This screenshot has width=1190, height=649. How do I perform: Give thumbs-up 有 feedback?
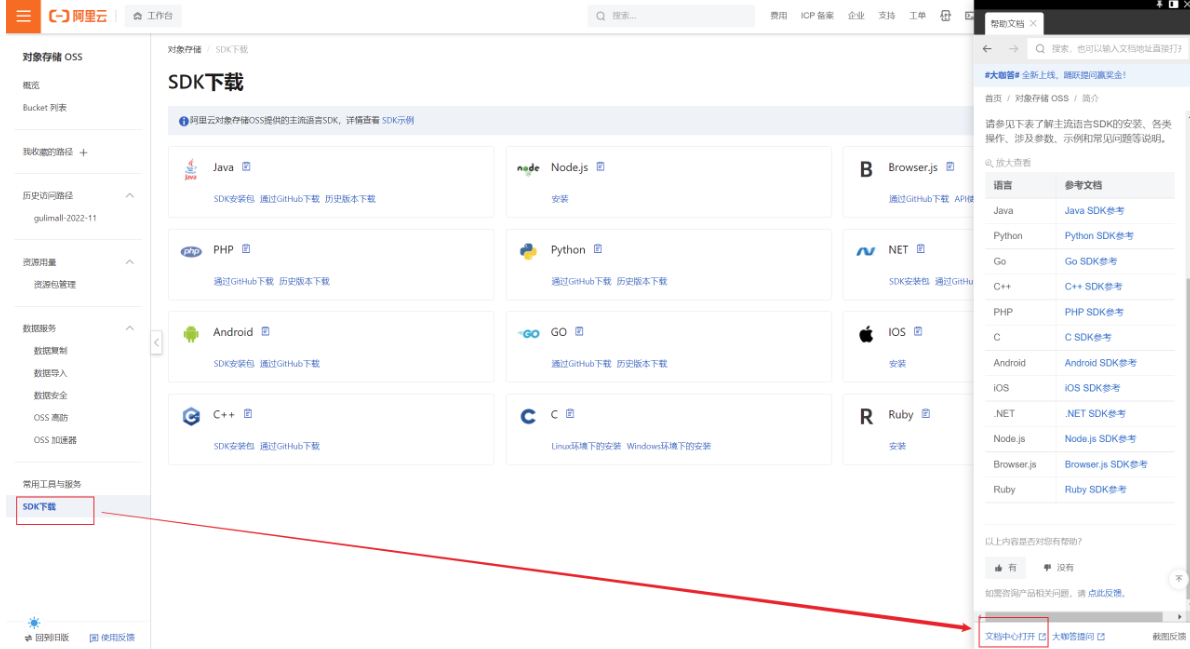click(1006, 568)
